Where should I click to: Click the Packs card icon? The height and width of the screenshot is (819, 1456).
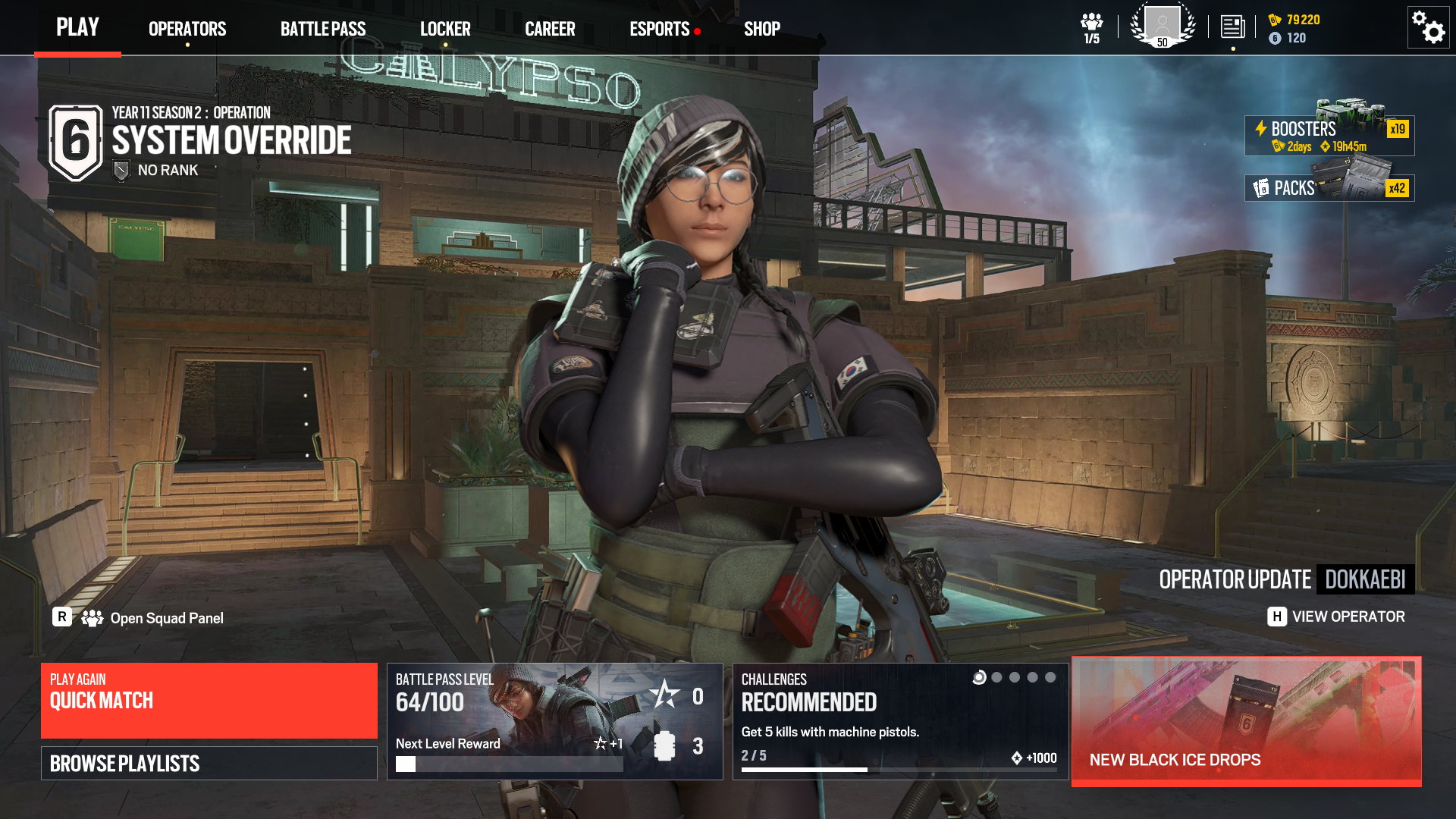[x=1261, y=187]
